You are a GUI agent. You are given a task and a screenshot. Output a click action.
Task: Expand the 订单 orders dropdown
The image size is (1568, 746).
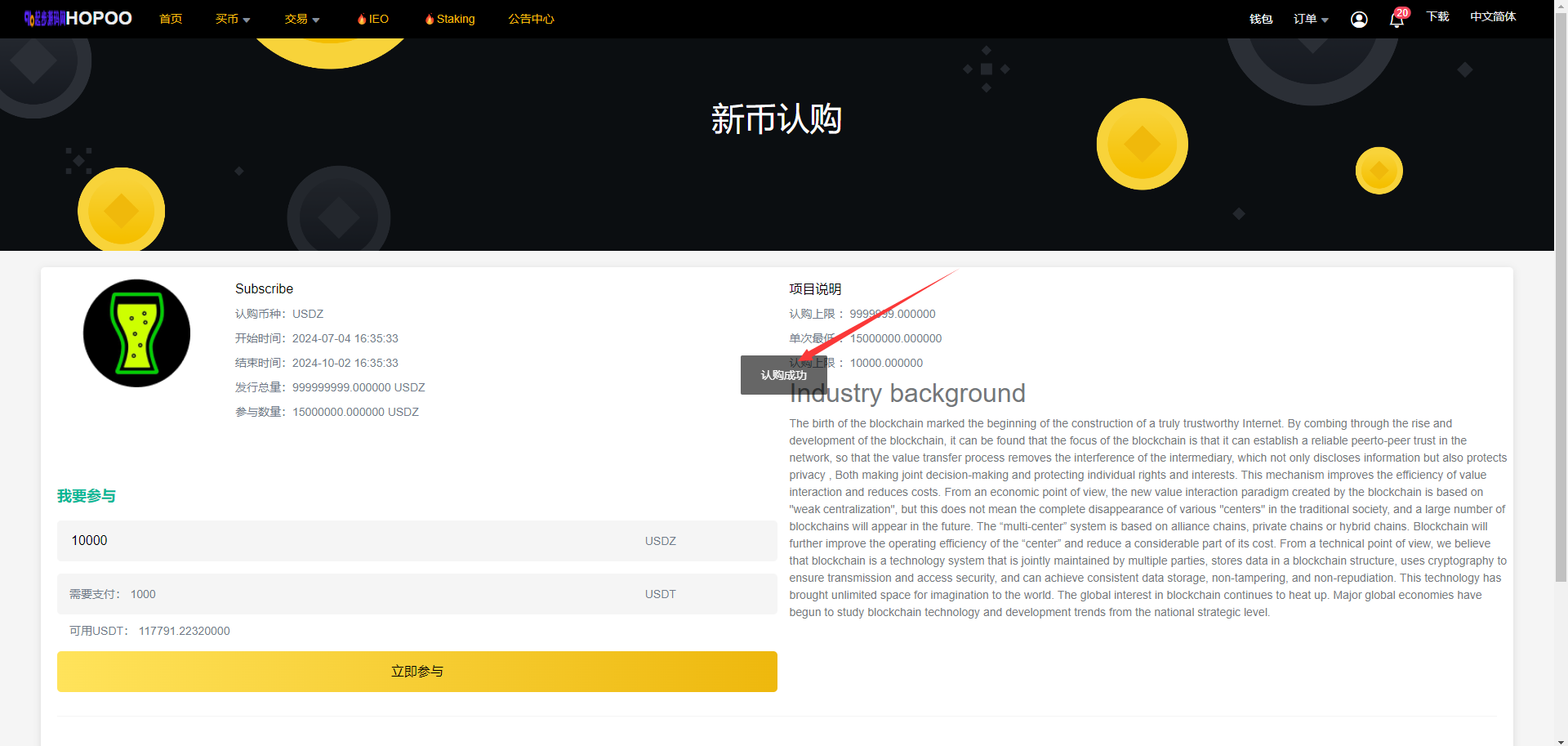point(1311,19)
